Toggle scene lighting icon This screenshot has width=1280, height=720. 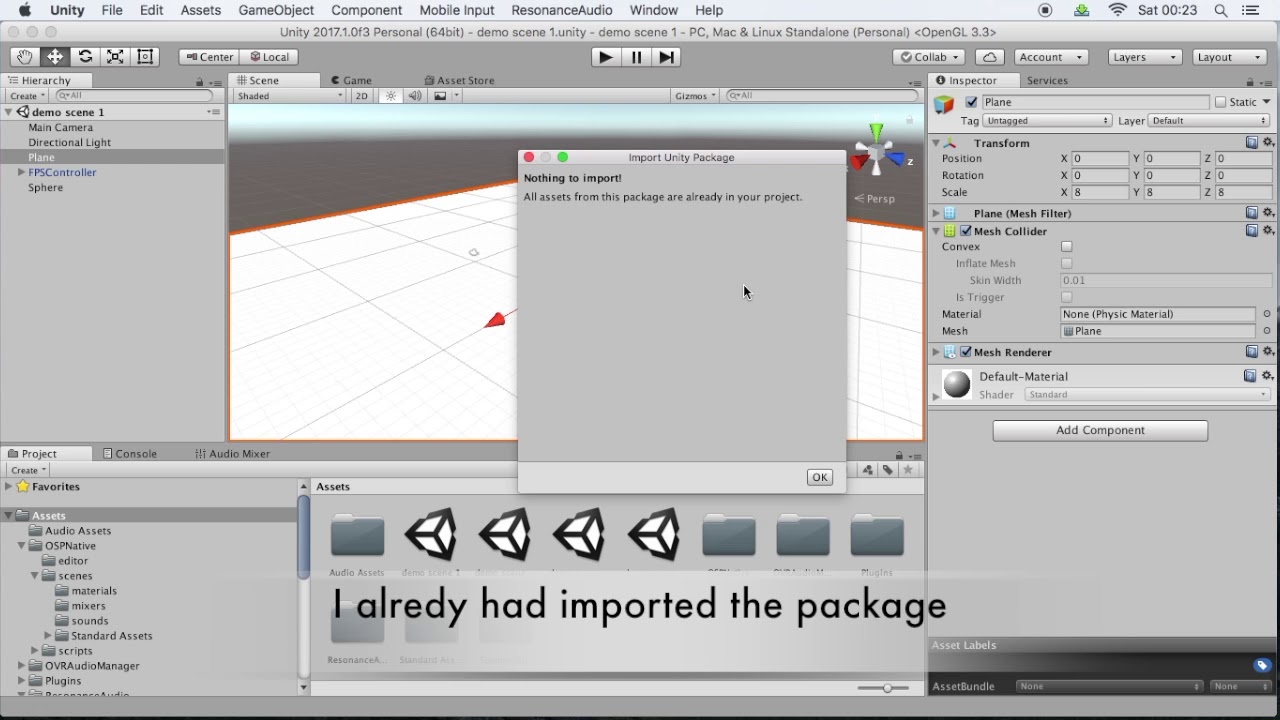point(391,96)
